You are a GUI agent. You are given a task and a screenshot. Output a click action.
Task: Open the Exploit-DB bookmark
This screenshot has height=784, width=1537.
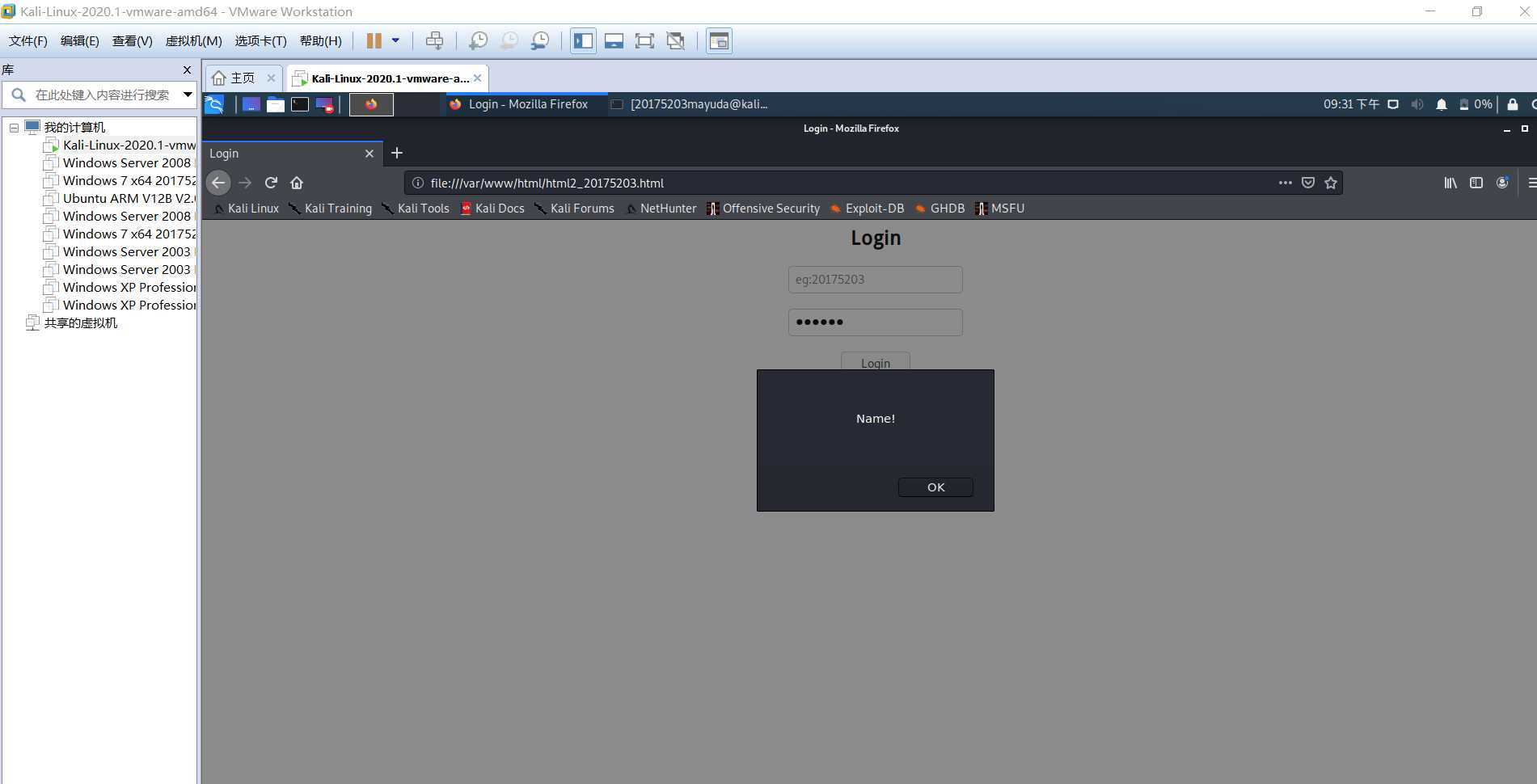[867, 209]
